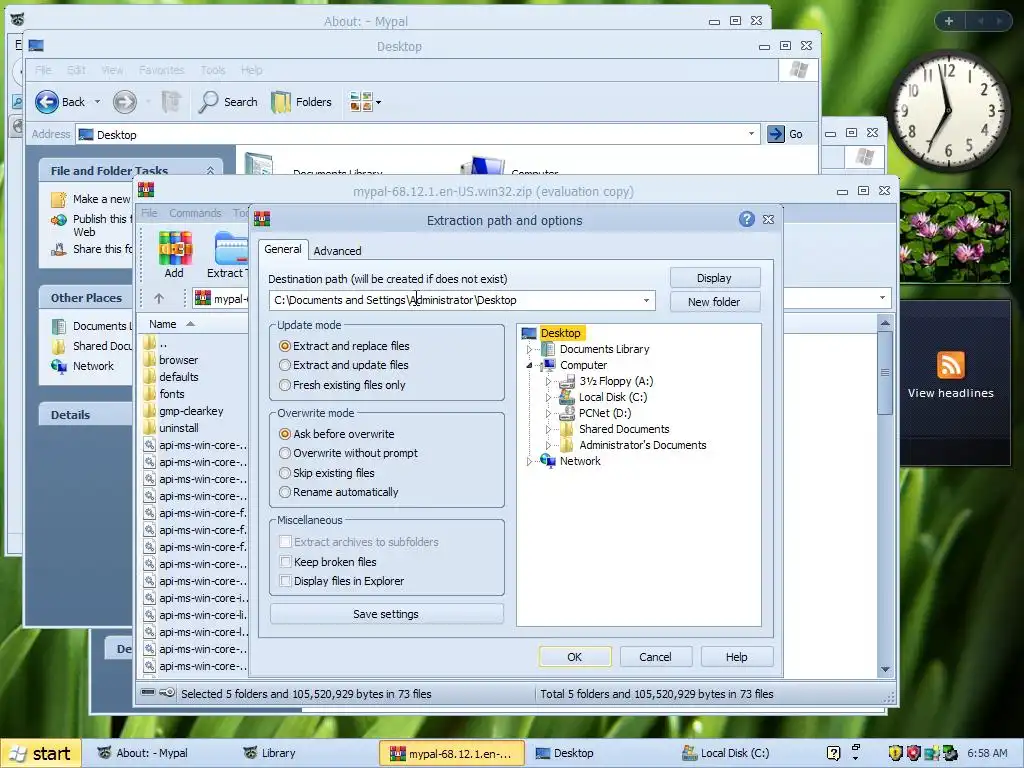Image resolution: width=1024 pixels, height=768 pixels.
Task: Click the Shared Documents icon in Other Places
Action: [59, 346]
